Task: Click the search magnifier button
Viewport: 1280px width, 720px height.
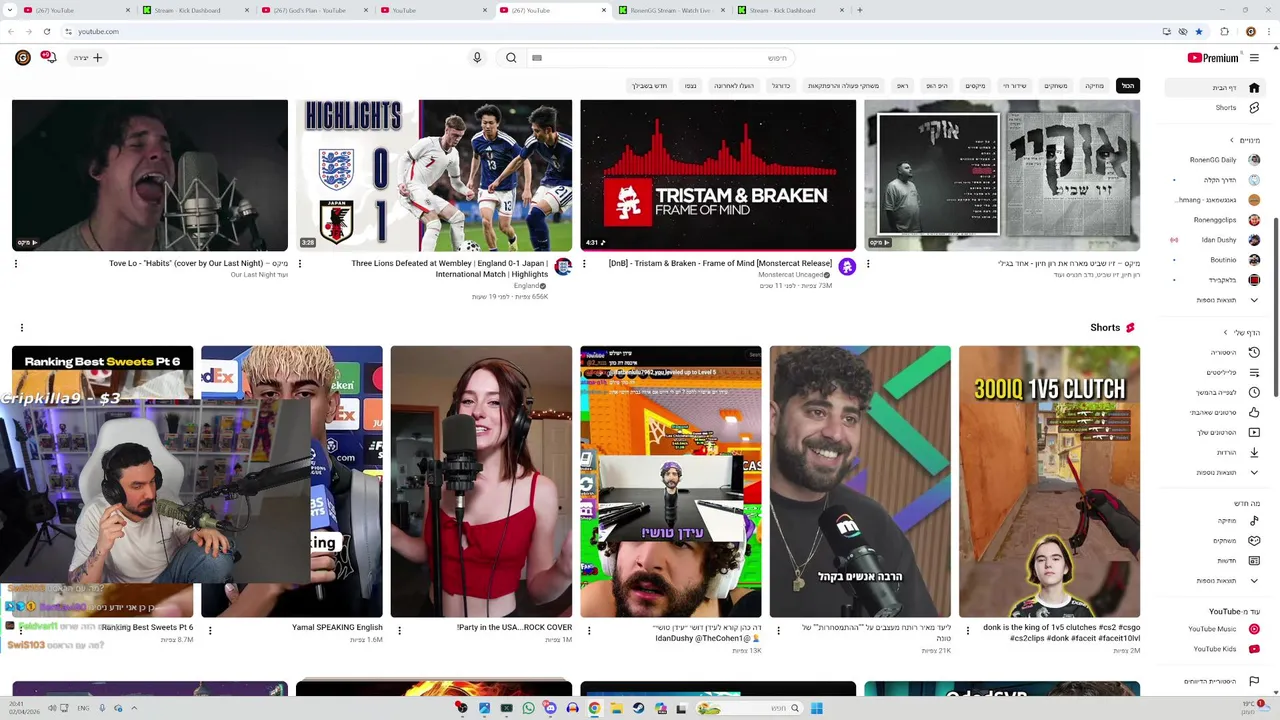Action: point(511,58)
